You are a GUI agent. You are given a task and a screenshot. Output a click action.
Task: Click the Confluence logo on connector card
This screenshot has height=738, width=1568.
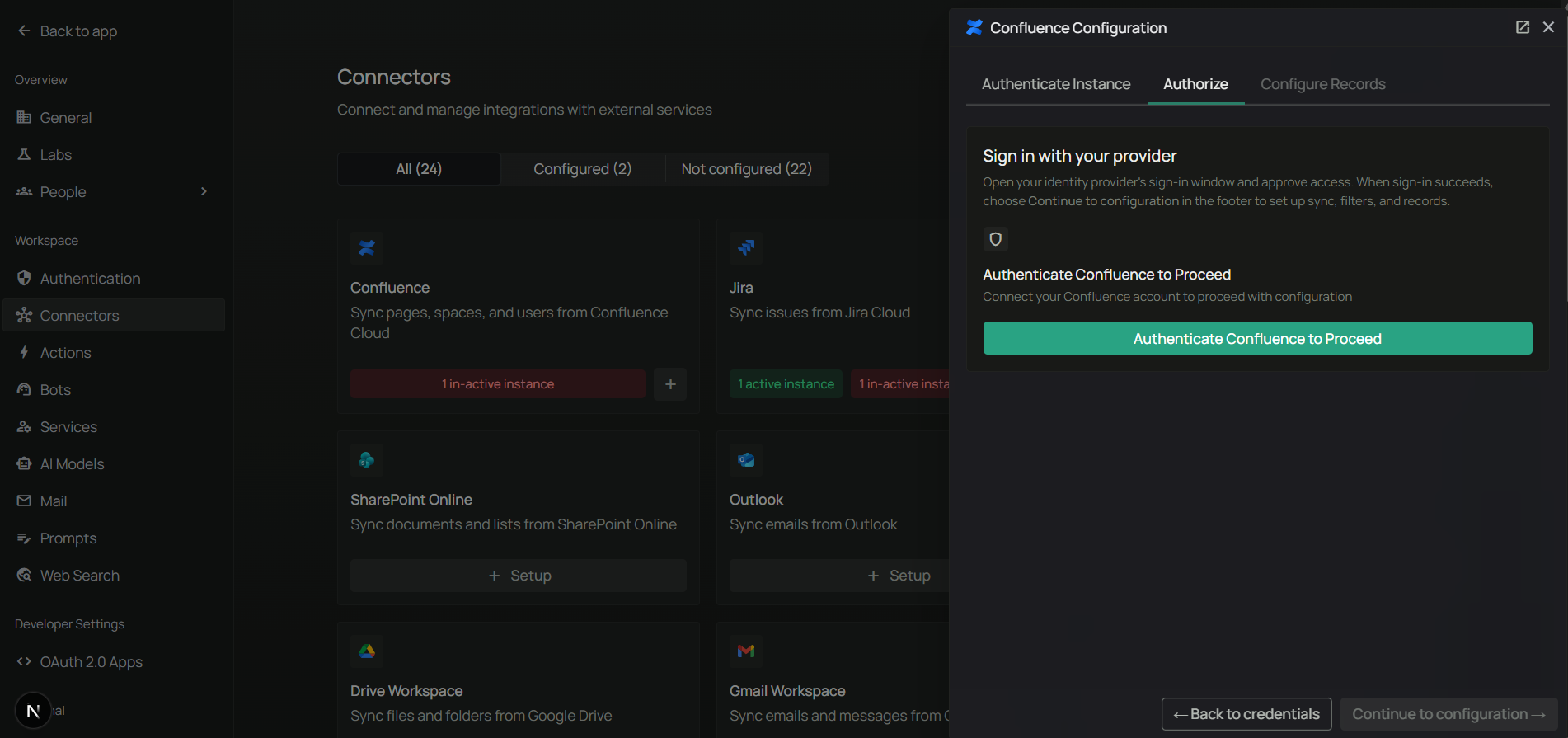[x=367, y=247]
